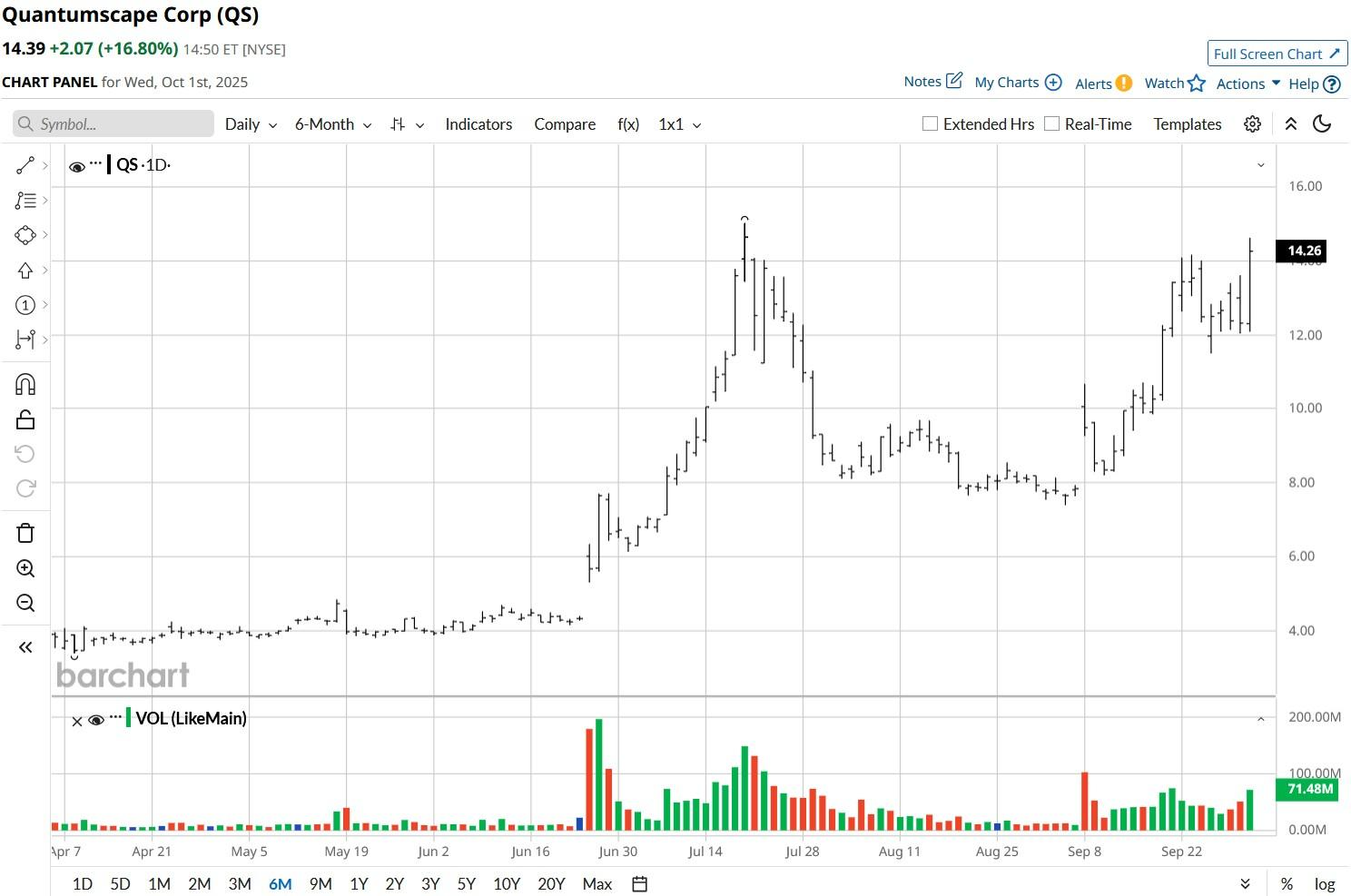Image resolution: width=1351 pixels, height=896 pixels.
Task: Select the 9M time range
Action: click(320, 884)
